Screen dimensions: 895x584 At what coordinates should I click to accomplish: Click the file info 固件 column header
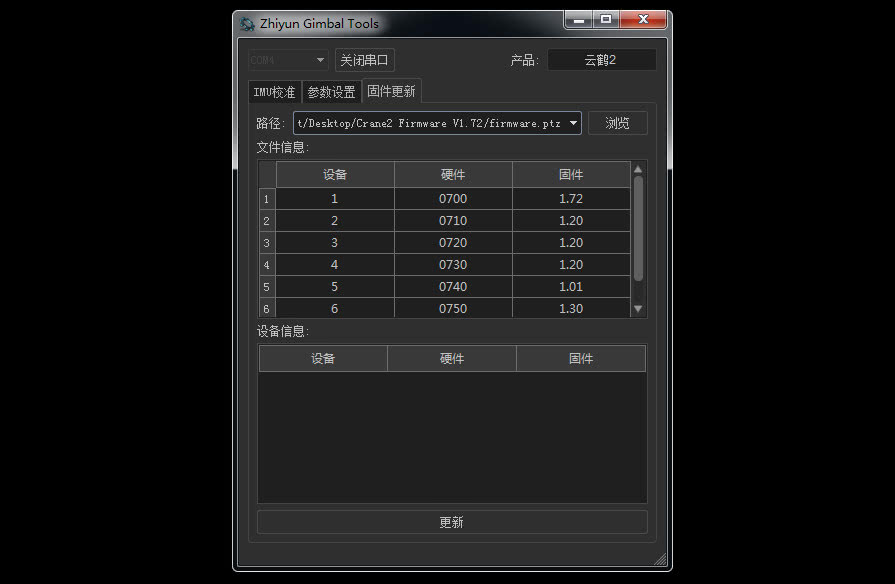(571, 175)
